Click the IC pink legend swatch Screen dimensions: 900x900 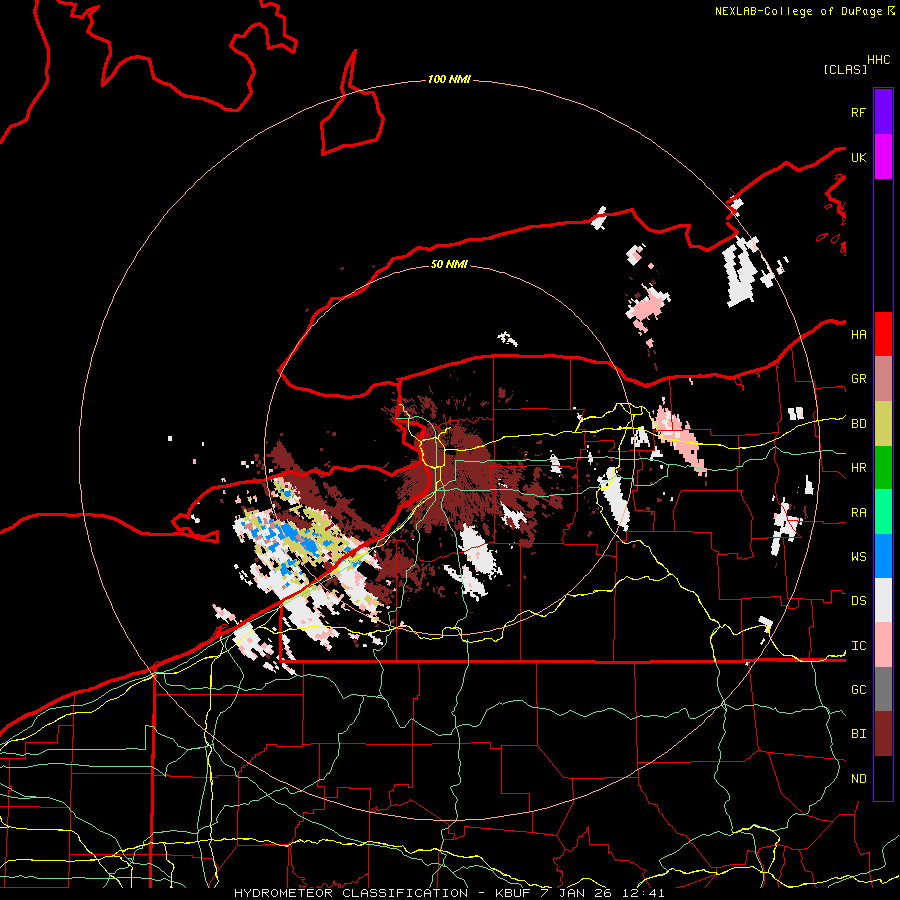click(883, 645)
